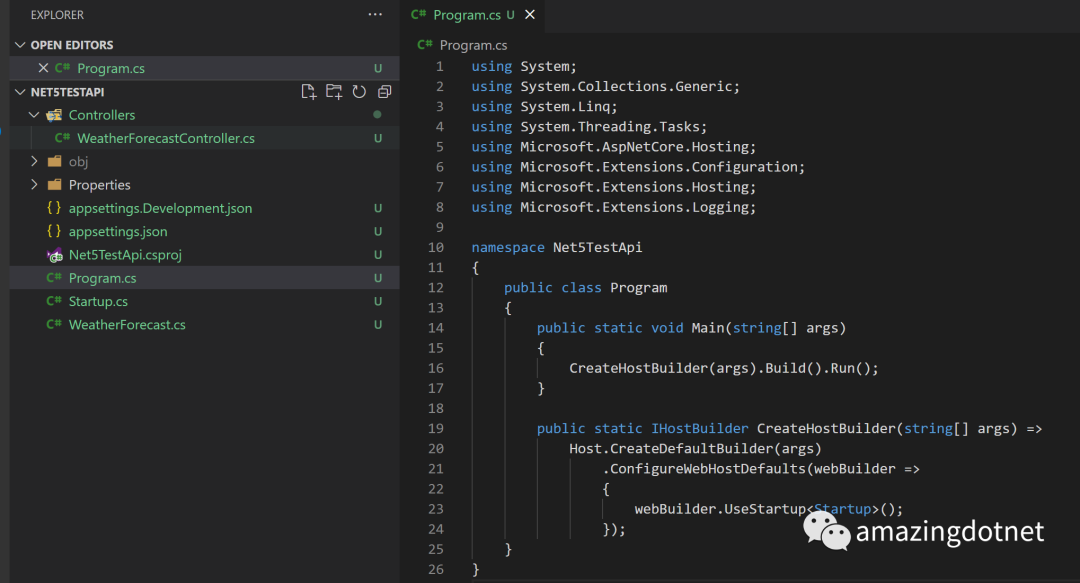Expand the obj folder
Screen dimensions: 1080x583
(34, 161)
